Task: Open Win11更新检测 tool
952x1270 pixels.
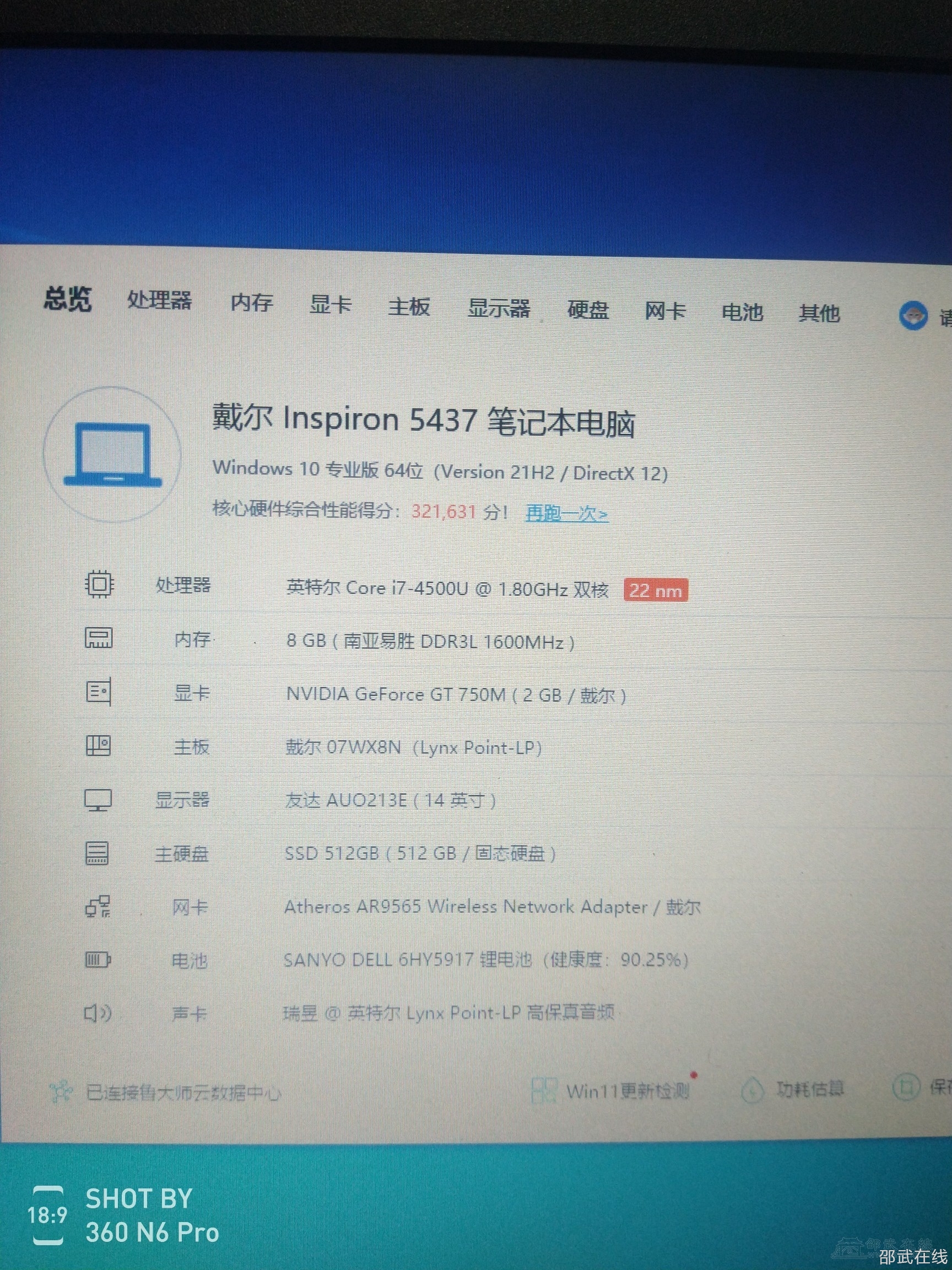Action: pyautogui.click(x=626, y=1090)
